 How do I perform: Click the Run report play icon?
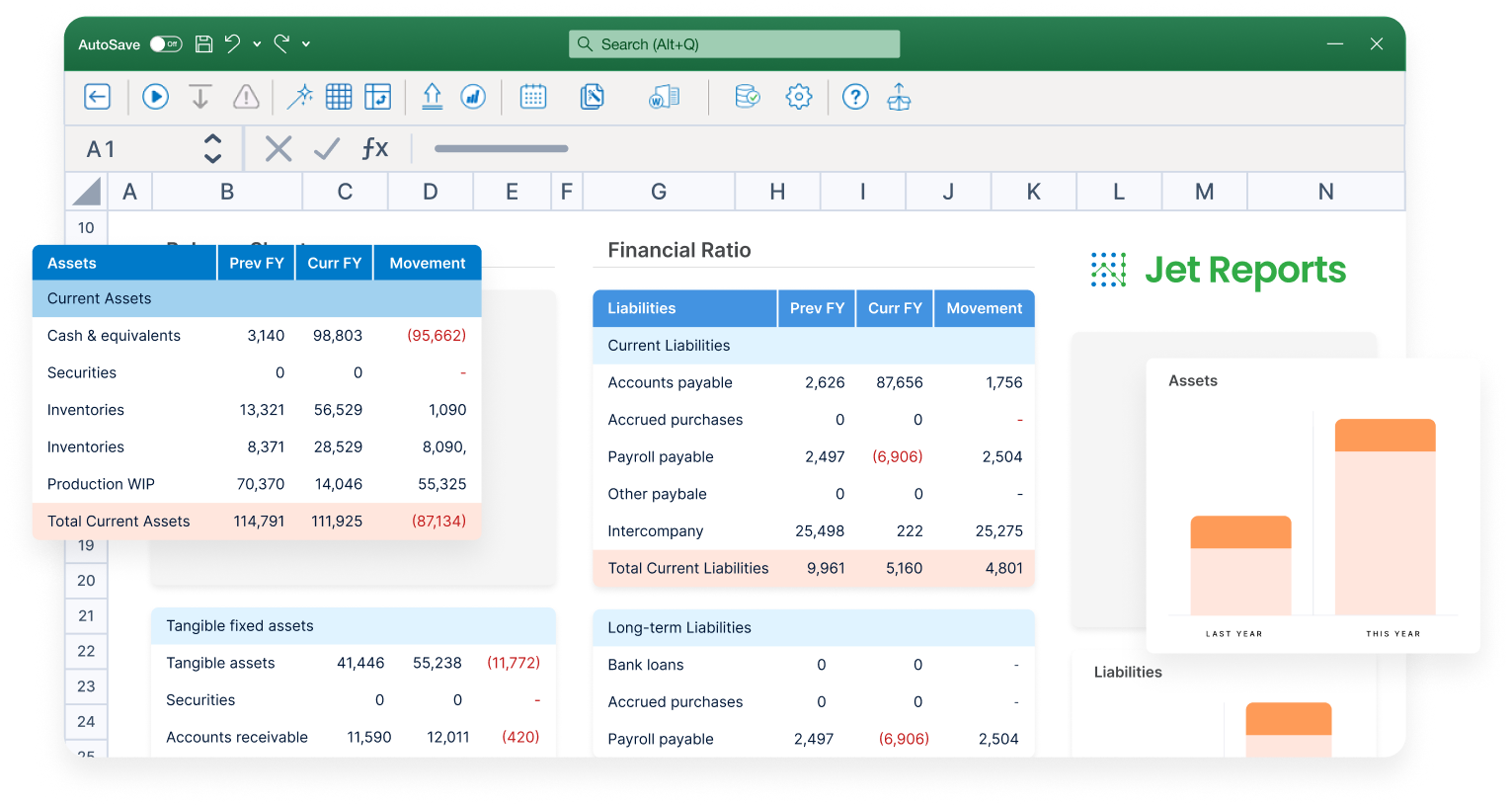click(155, 97)
